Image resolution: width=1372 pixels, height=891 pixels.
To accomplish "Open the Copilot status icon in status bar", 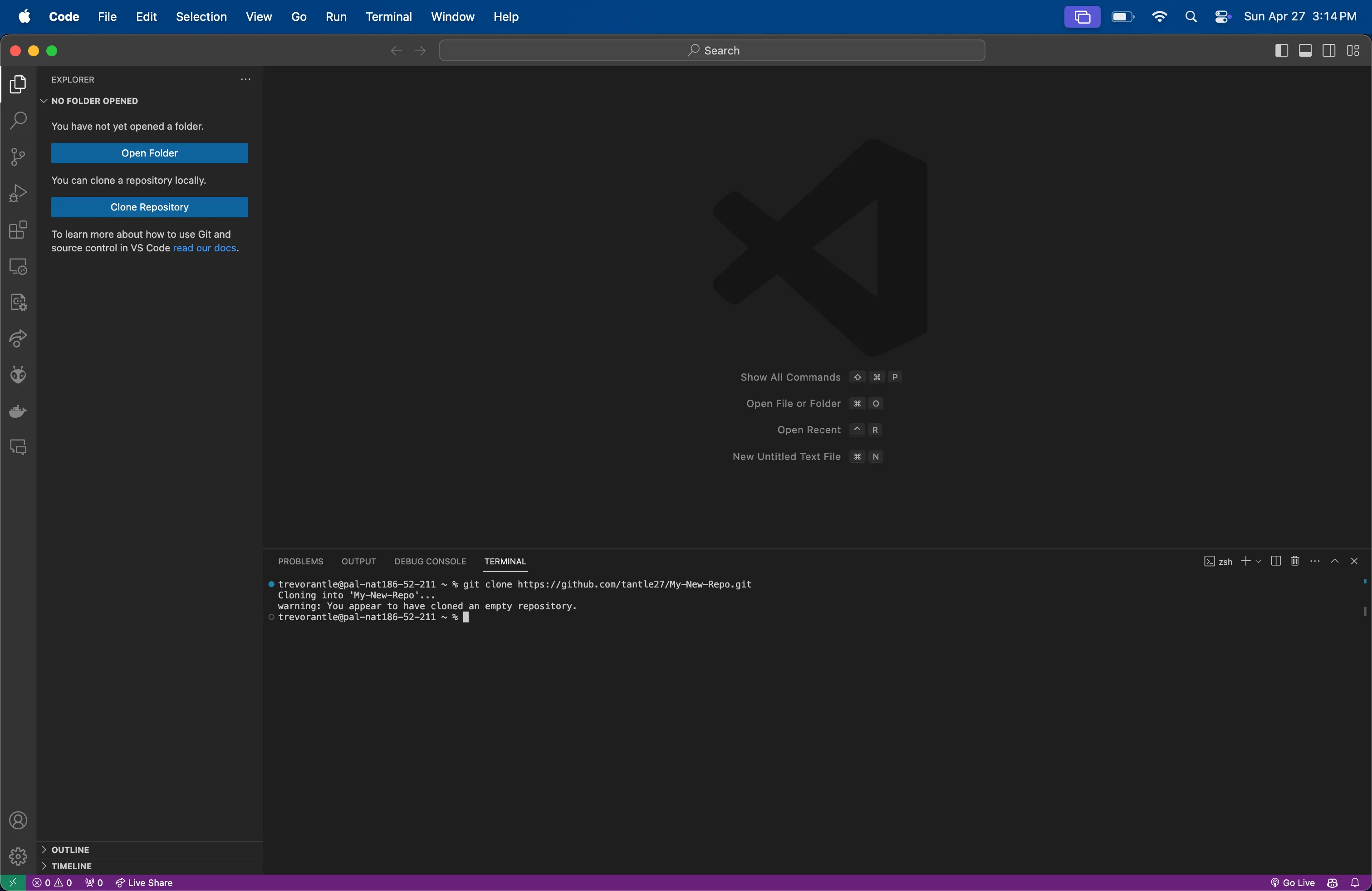I will click(1332, 883).
